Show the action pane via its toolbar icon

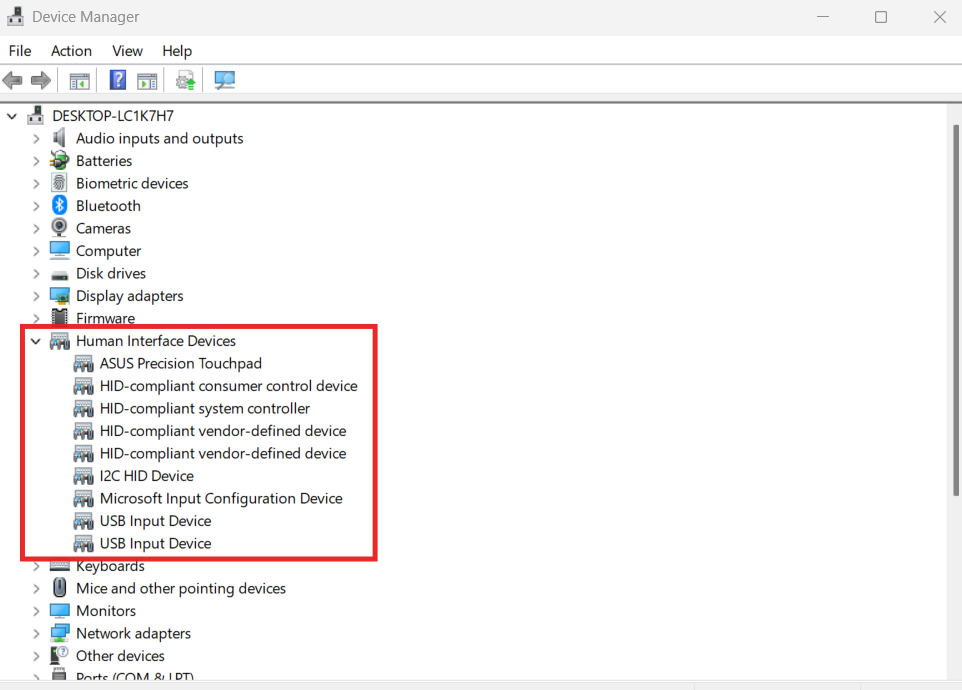(x=147, y=80)
